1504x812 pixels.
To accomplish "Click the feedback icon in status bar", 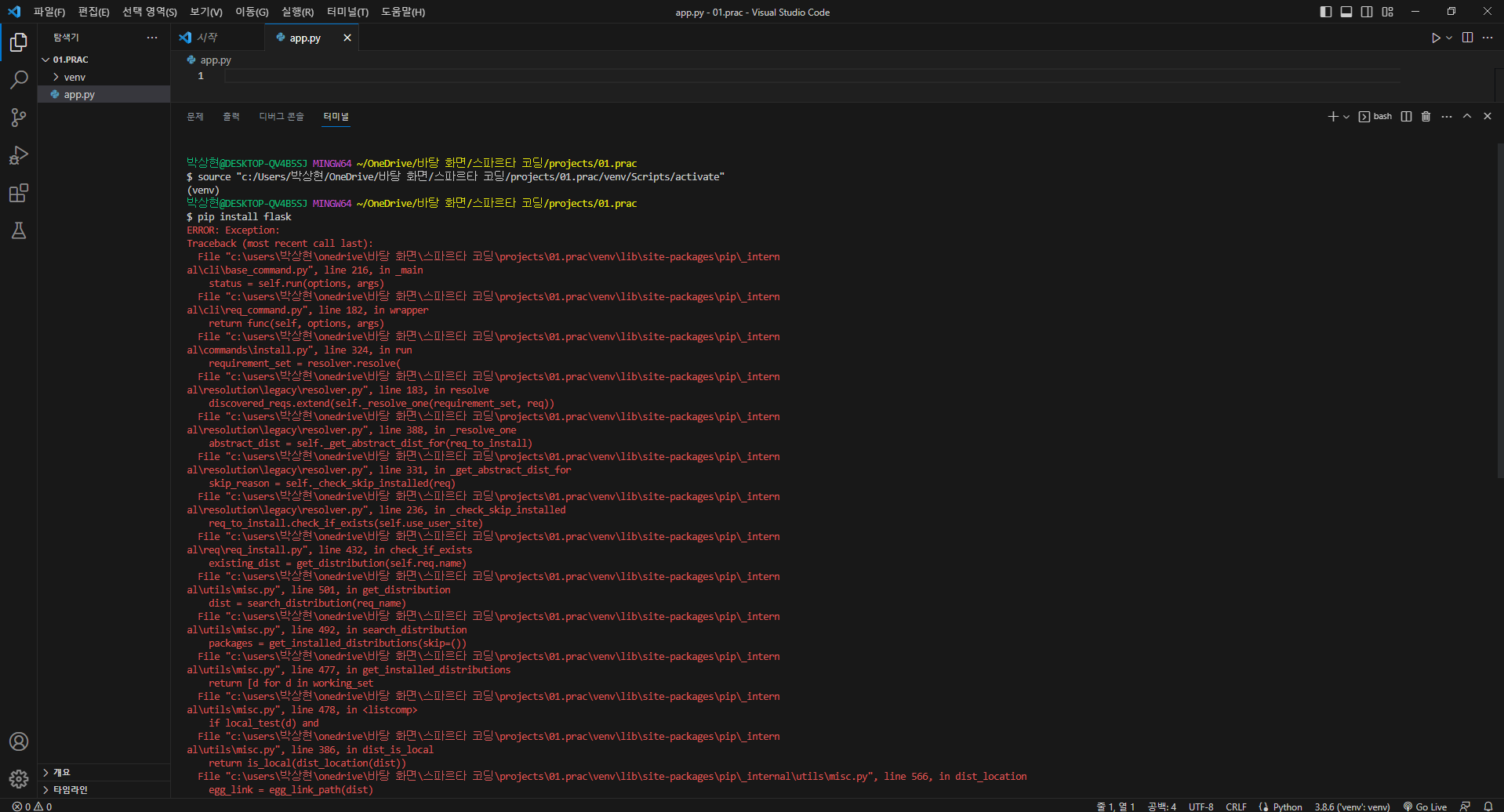I will 1465,807.
